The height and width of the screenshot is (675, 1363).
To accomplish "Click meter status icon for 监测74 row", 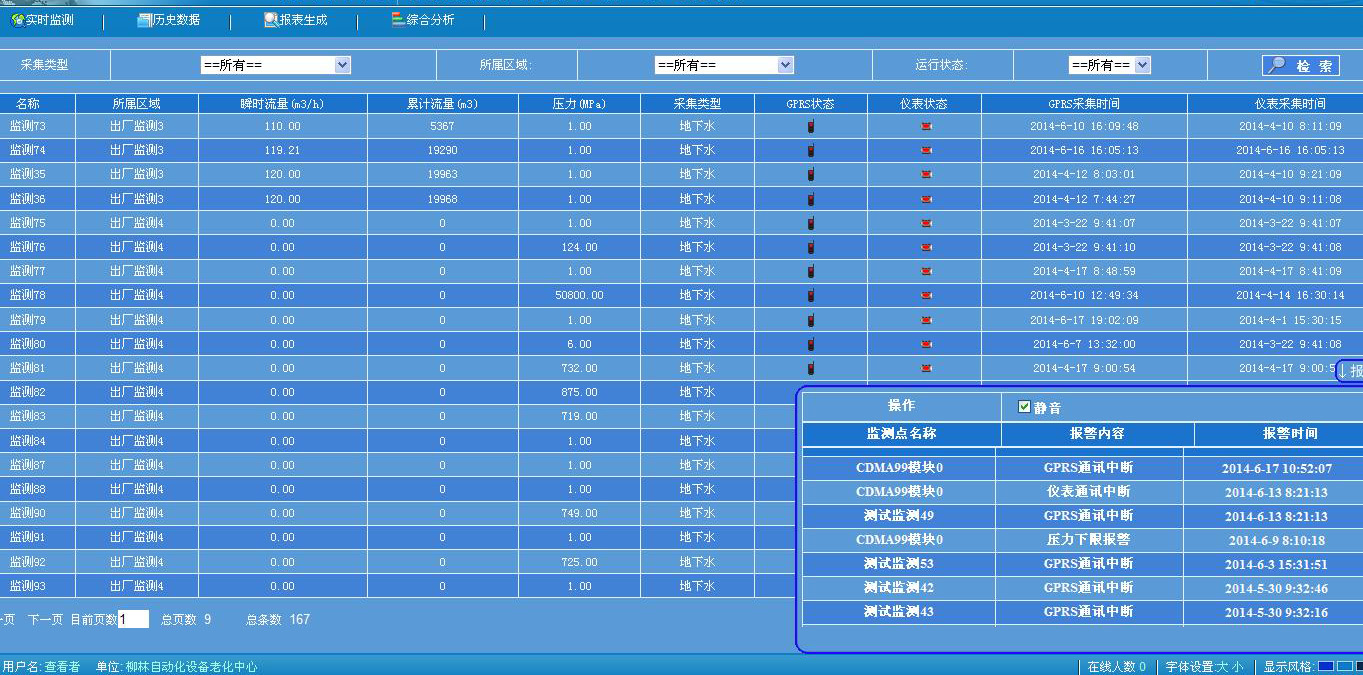I will point(926,150).
